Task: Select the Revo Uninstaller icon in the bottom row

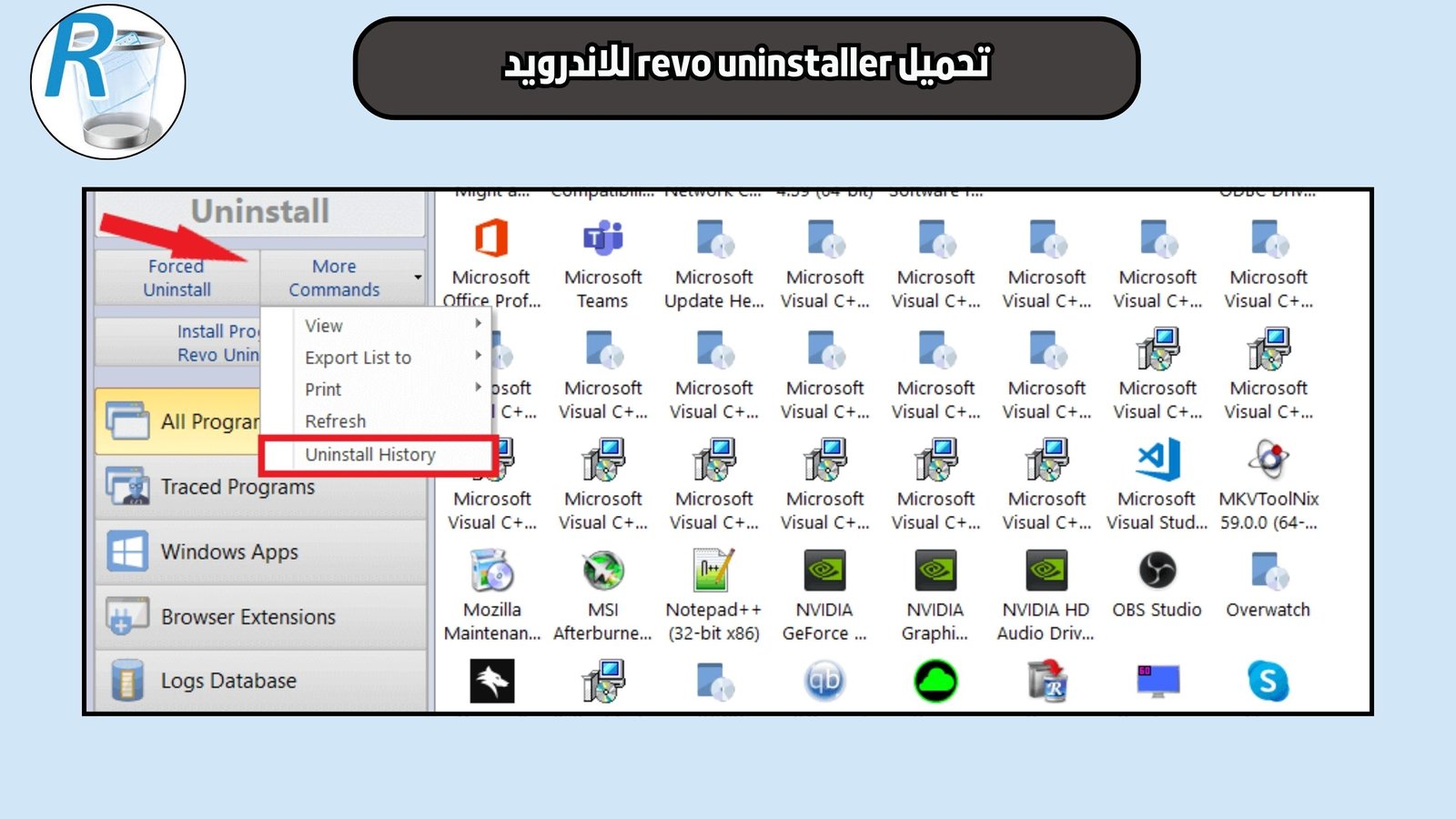Action: coord(1046,681)
